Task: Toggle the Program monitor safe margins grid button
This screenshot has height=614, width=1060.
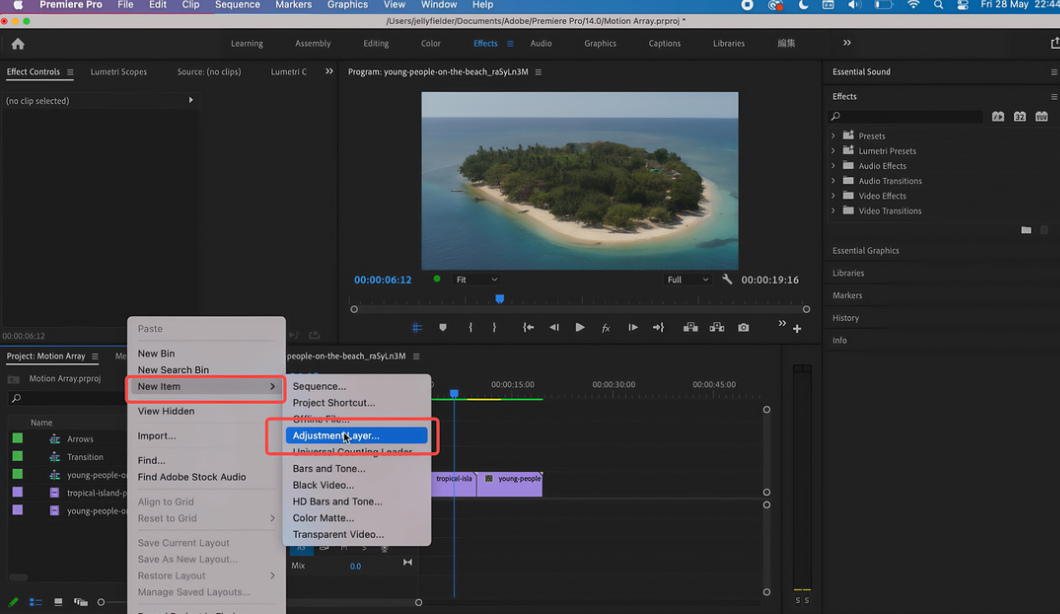Action: click(417, 328)
